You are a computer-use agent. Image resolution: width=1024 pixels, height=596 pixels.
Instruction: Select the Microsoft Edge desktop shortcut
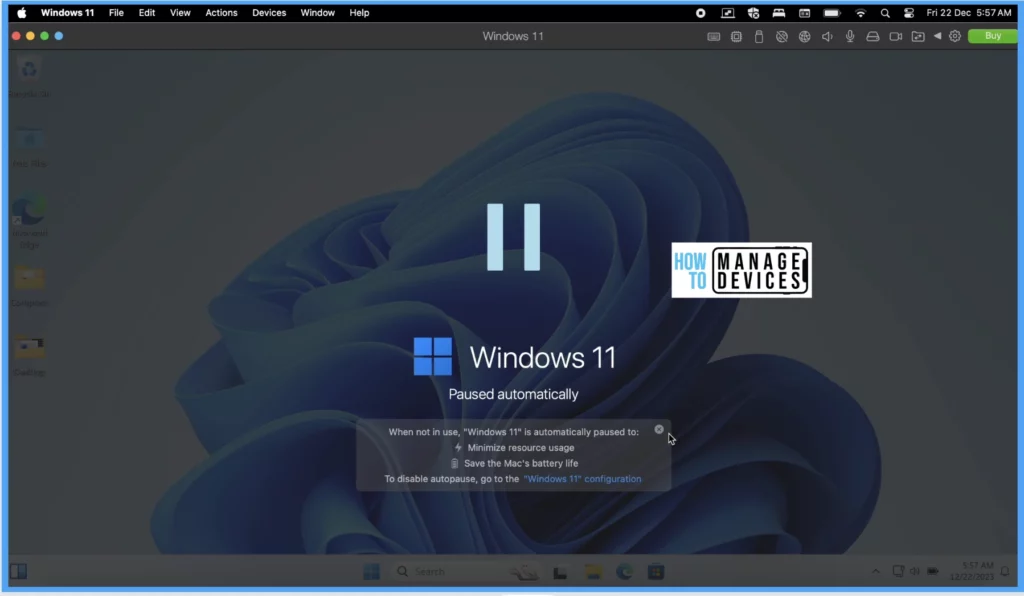pos(29,222)
